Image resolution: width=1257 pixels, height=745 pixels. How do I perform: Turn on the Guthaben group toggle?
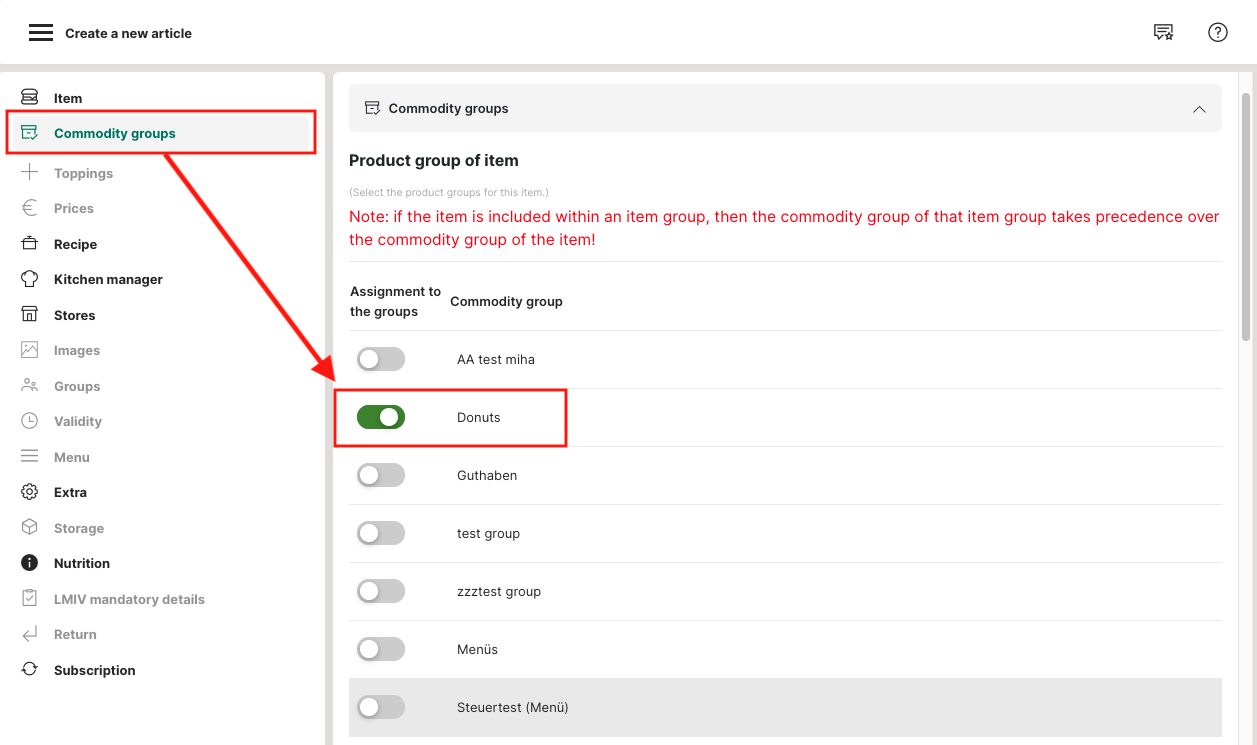click(381, 475)
